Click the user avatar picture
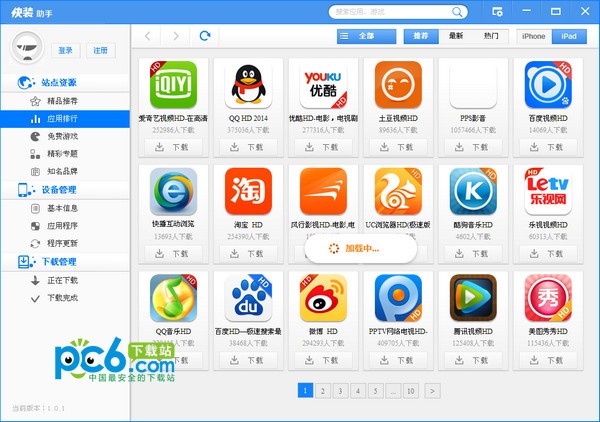The width and height of the screenshot is (600, 422). (27, 48)
